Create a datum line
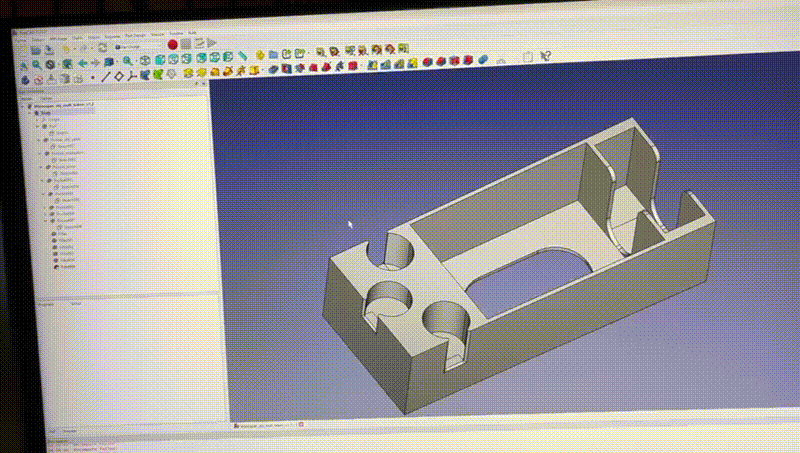The image size is (800, 453). point(105,77)
